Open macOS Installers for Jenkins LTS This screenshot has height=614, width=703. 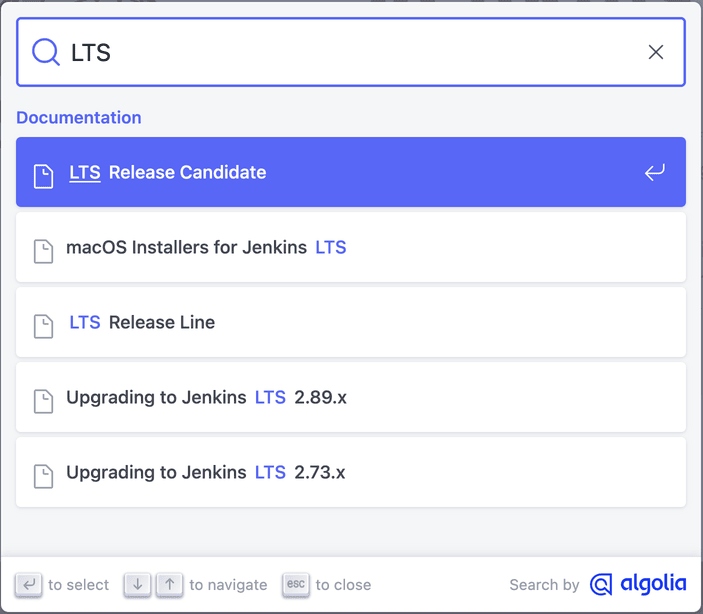tap(350, 247)
